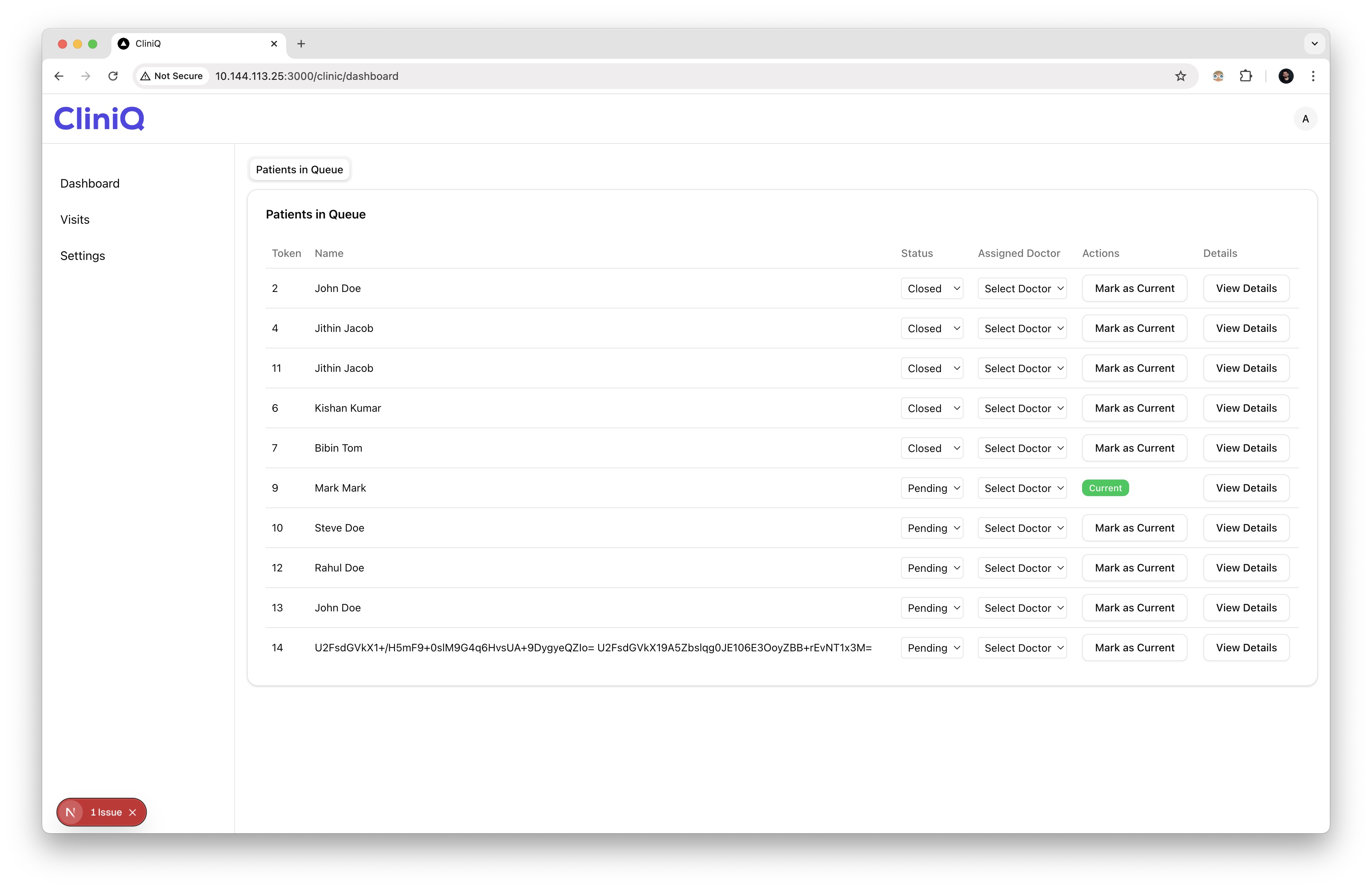
Task: Select doctor for Kishan Kumar
Action: click(x=1021, y=408)
